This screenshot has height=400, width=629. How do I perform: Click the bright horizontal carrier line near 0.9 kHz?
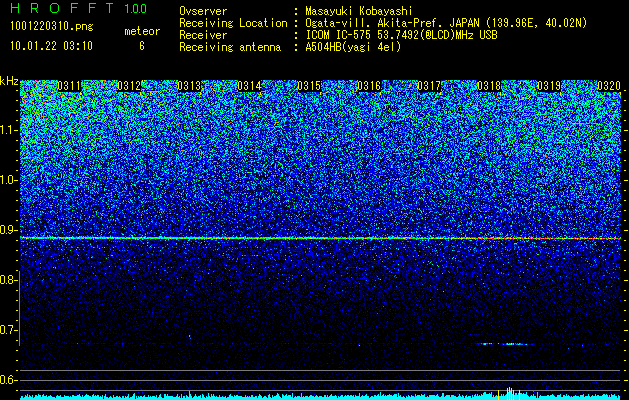tap(321, 238)
